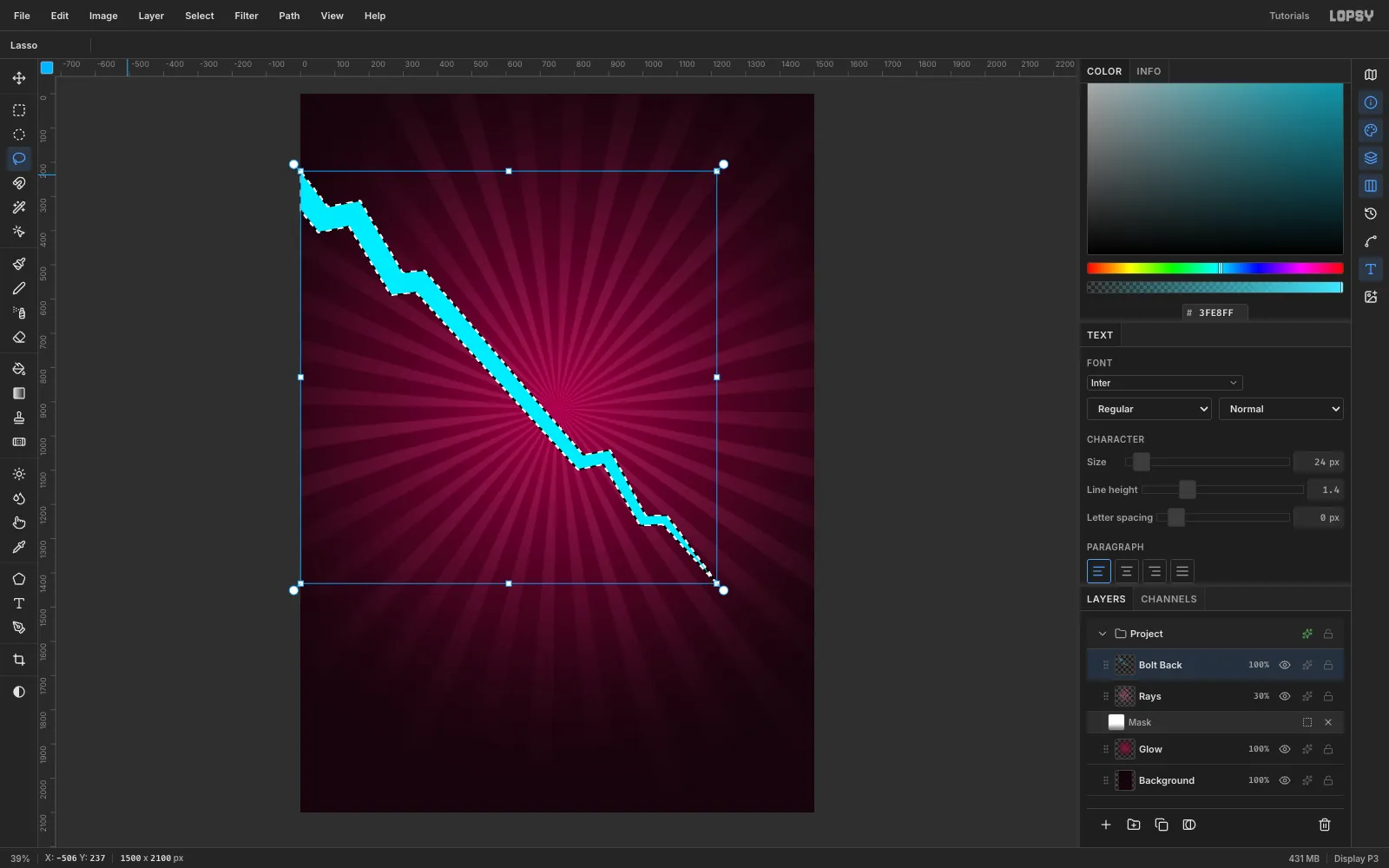This screenshot has width=1389, height=868.
Task: Remove the Rays layer mask
Action: point(1328,722)
